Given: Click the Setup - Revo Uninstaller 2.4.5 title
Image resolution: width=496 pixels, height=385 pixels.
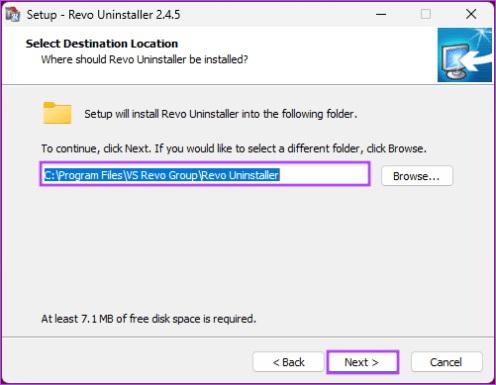Looking at the screenshot, I should tap(103, 15).
